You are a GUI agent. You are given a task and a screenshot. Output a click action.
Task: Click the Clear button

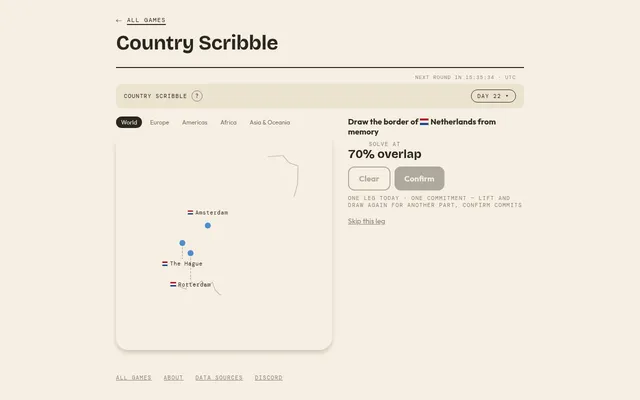(369, 178)
